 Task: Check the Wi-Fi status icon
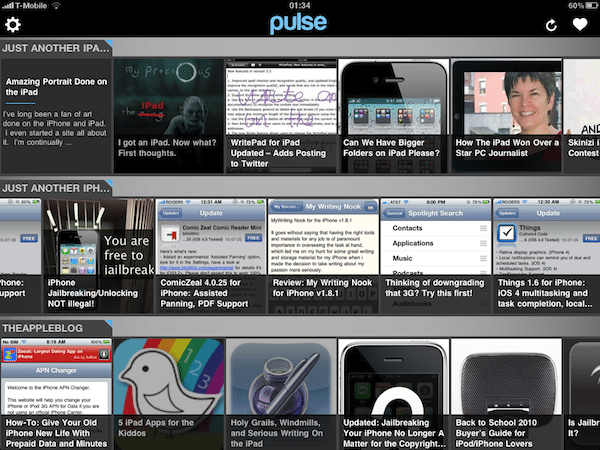(x=56, y=6)
